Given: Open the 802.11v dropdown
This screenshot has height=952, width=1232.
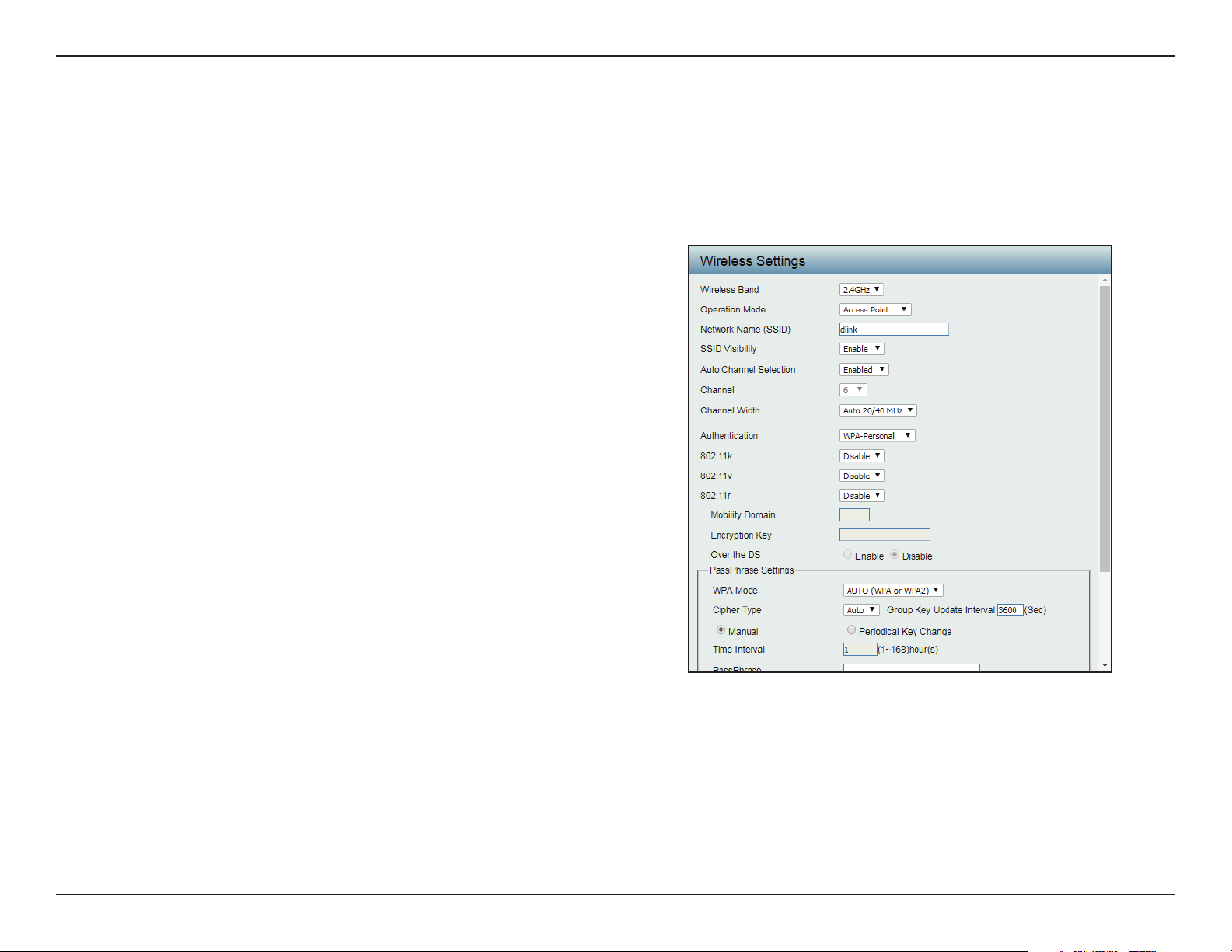Looking at the screenshot, I should click(861, 476).
